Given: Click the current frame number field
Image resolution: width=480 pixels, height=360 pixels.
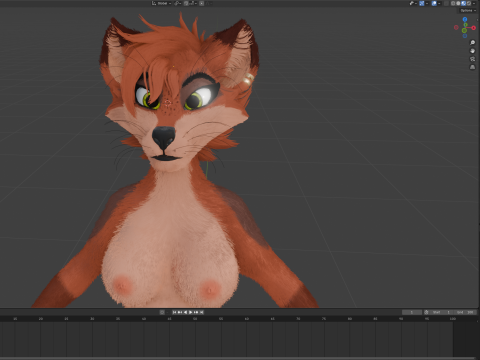Looking at the screenshot, I should [412, 312].
